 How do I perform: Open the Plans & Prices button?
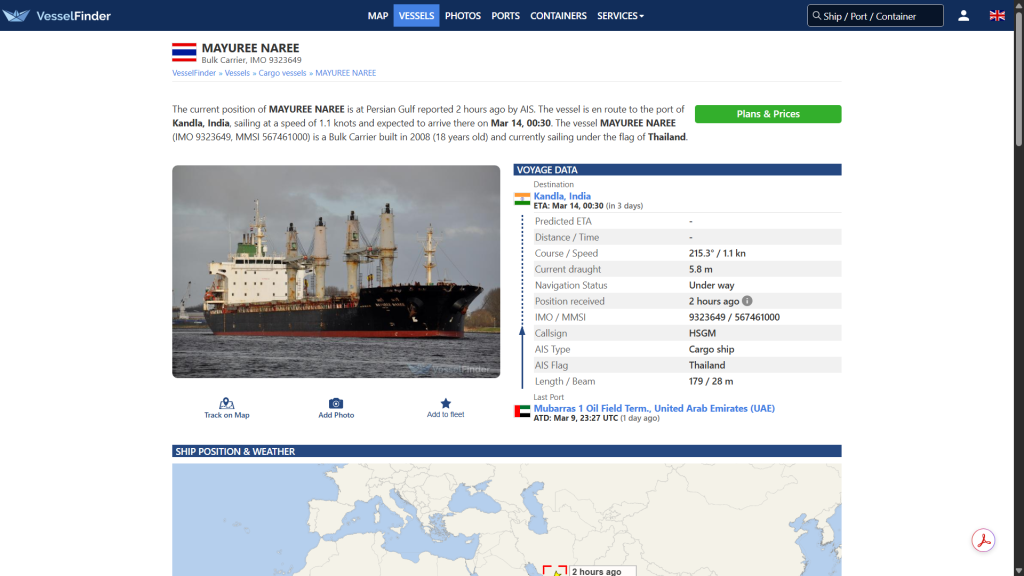point(767,114)
